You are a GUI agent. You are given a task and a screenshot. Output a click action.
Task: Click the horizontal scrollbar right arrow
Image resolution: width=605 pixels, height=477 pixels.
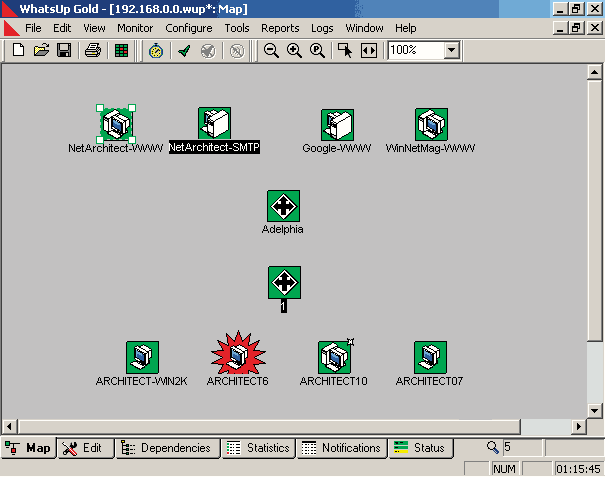pyautogui.click(x=579, y=427)
